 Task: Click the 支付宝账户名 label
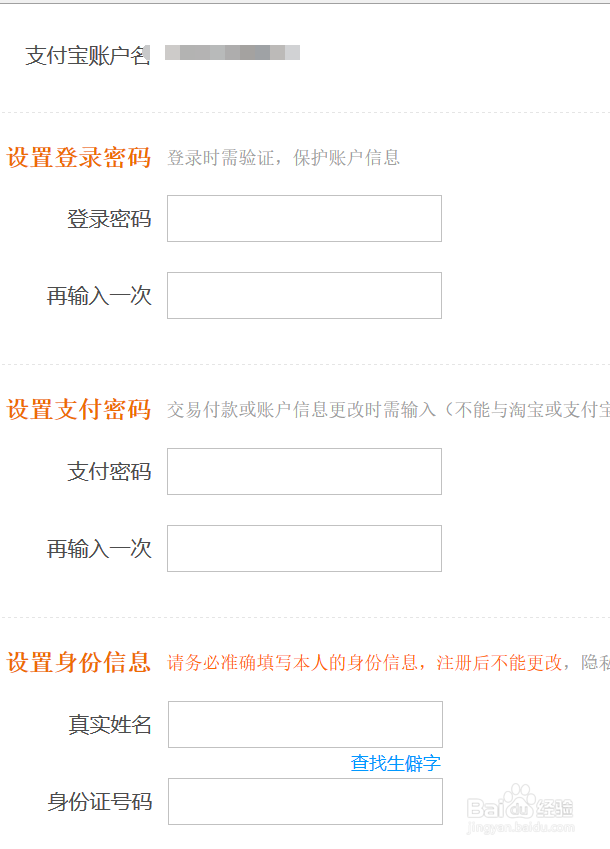(88, 56)
